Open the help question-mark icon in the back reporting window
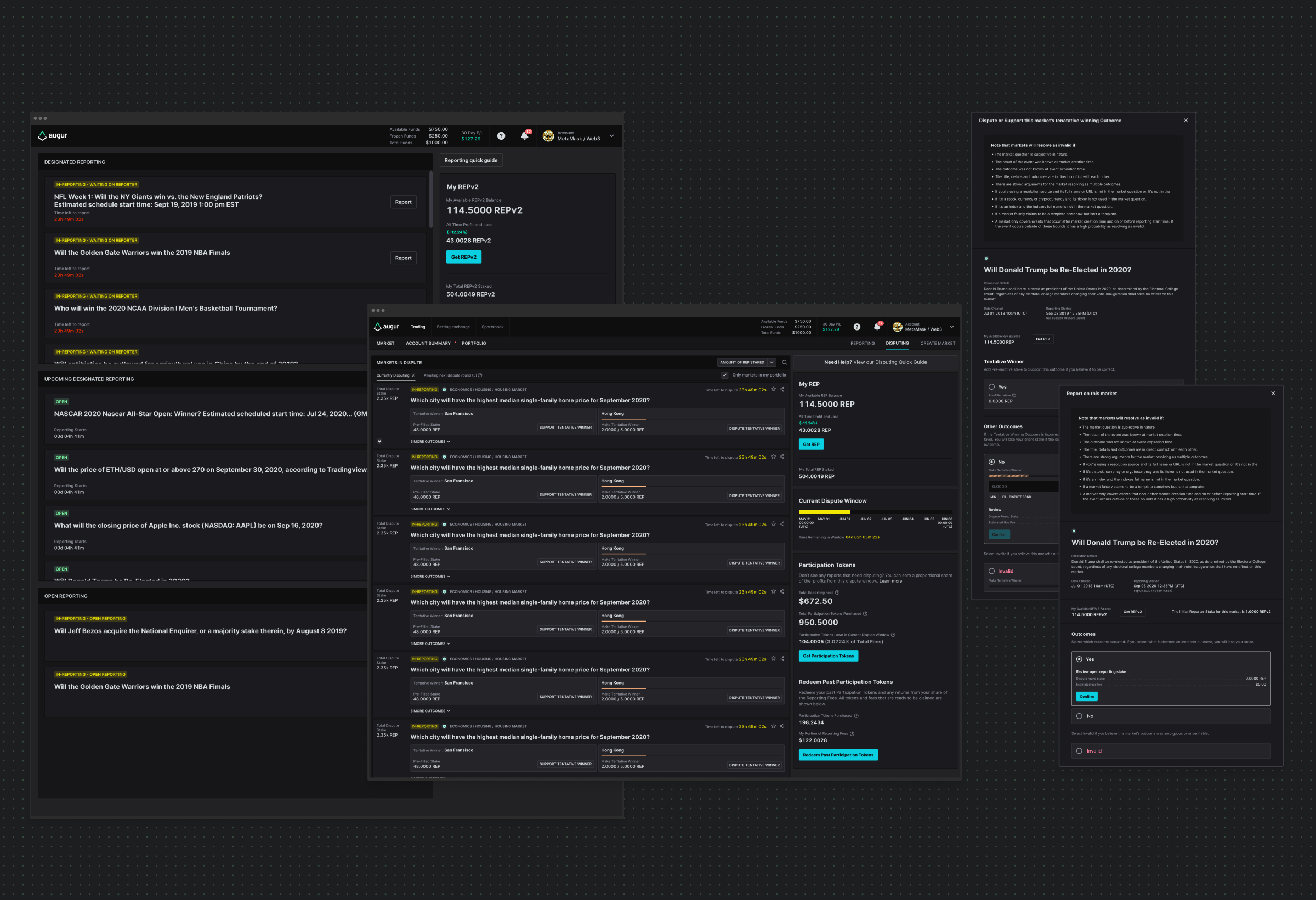The width and height of the screenshot is (1316, 900). [x=501, y=136]
